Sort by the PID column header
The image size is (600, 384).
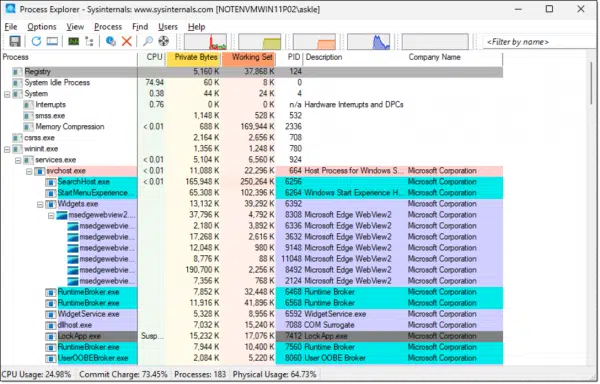pyautogui.click(x=290, y=57)
